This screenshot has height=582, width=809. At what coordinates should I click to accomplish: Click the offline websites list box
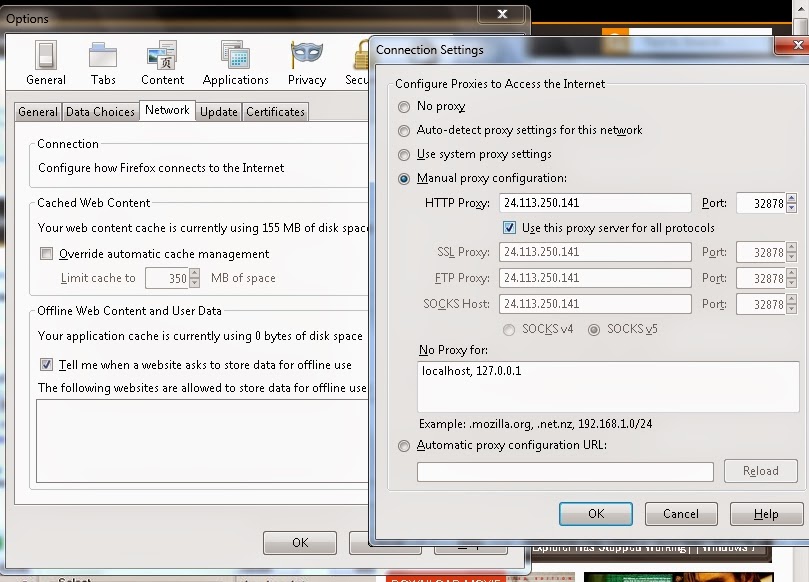[202, 441]
